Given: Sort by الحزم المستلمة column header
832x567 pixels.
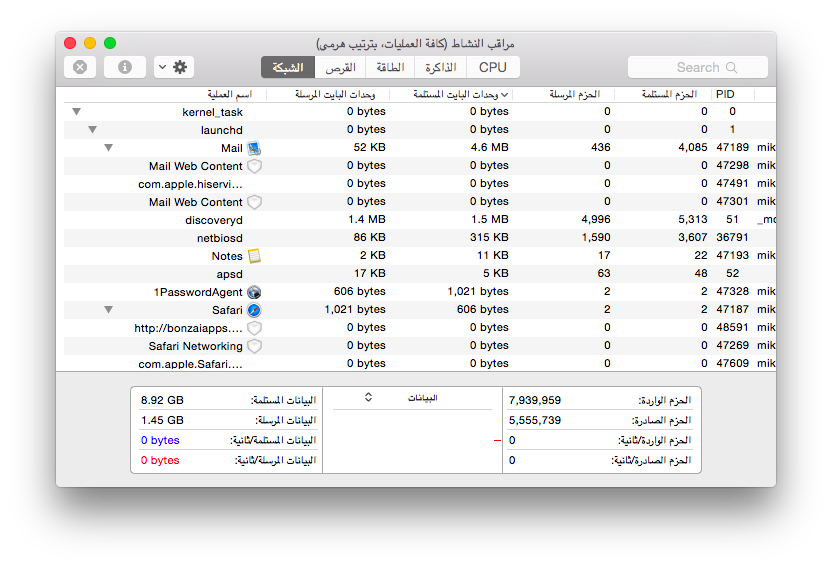Looking at the screenshot, I should point(669,94).
